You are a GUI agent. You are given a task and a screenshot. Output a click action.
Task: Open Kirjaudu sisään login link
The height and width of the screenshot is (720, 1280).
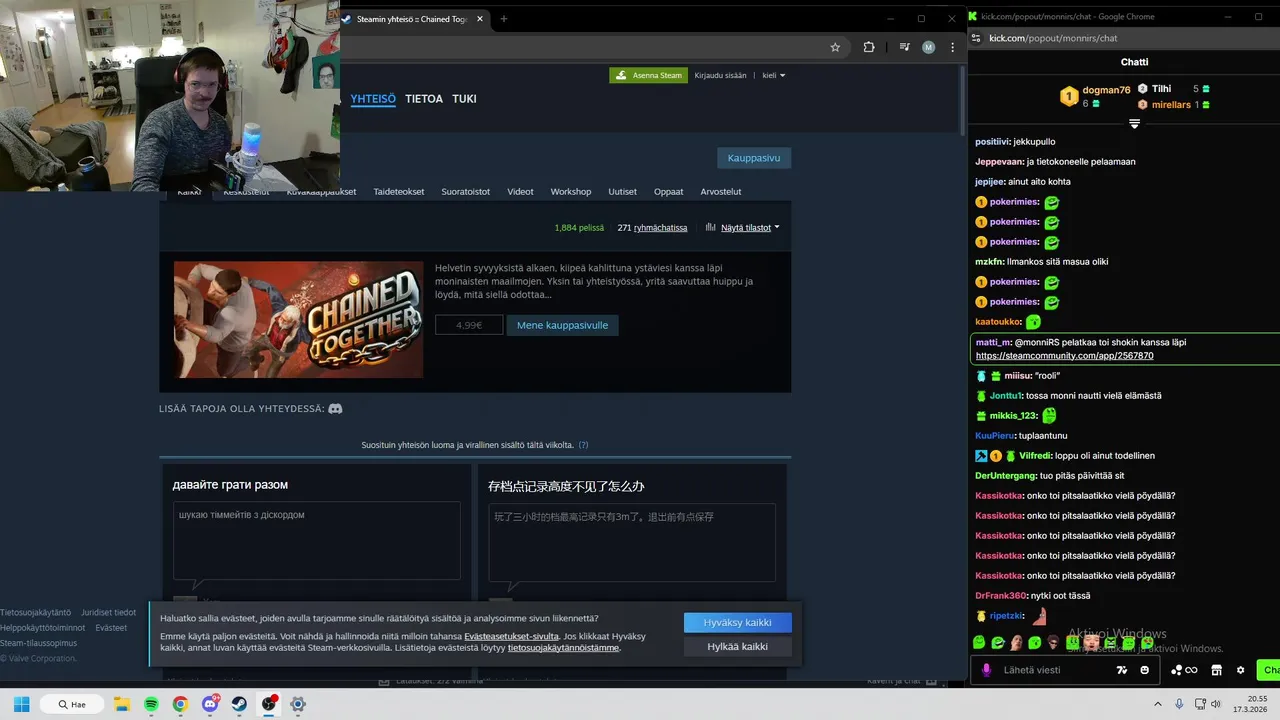pos(720,75)
